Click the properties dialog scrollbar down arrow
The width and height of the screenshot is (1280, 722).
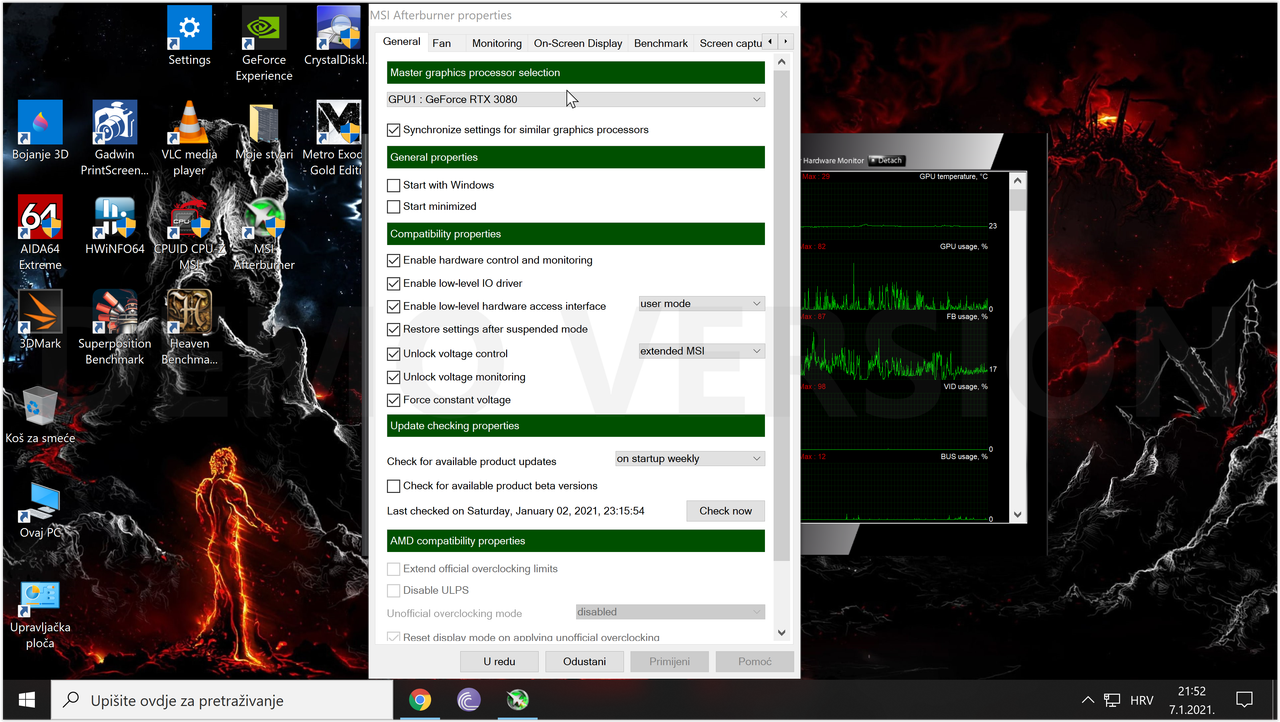pyautogui.click(x=782, y=634)
